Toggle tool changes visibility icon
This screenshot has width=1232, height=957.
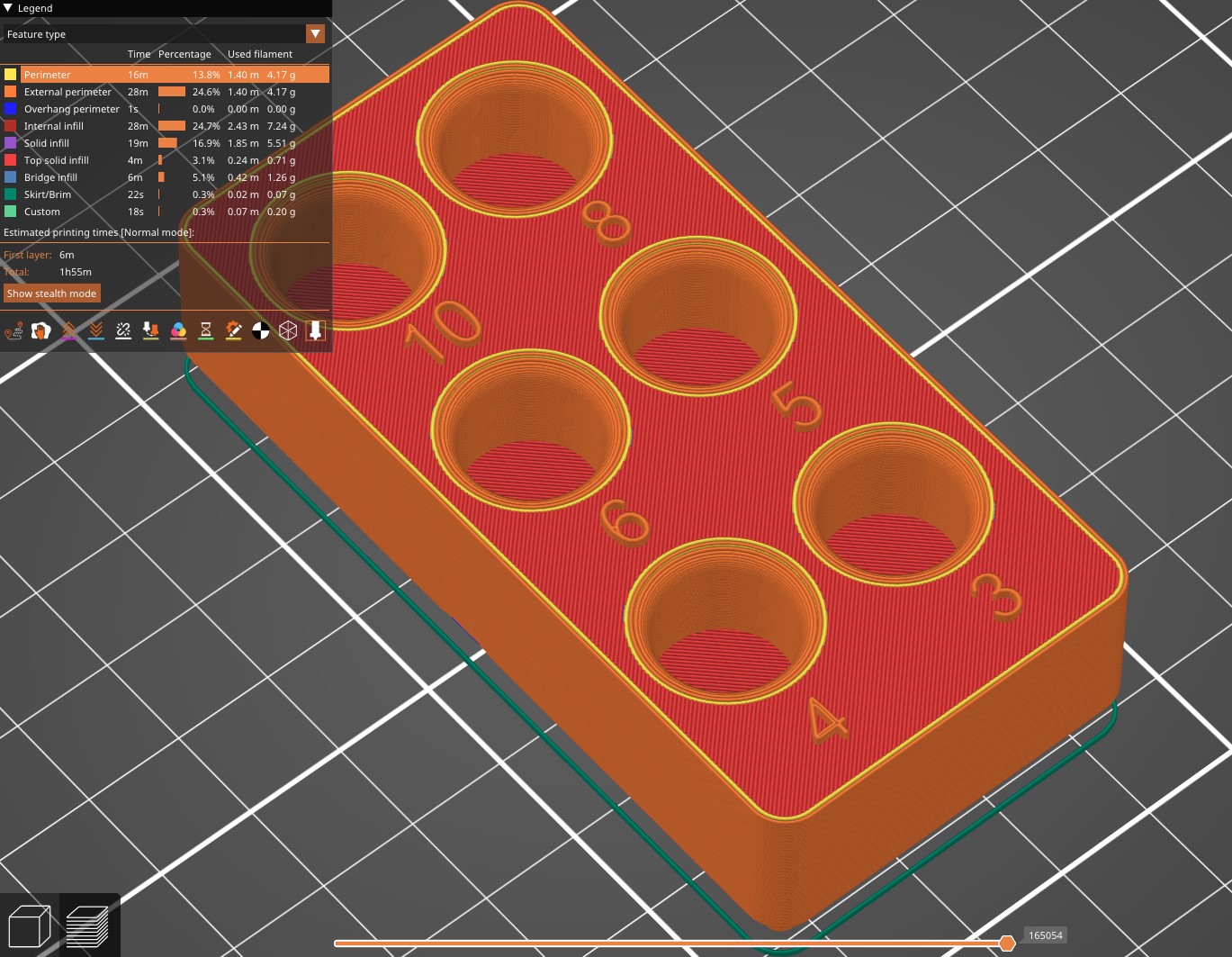point(151,331)
